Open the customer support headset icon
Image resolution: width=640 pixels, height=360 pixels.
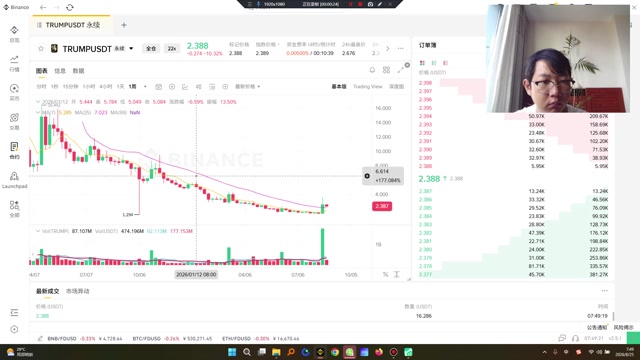pos(575,338)
